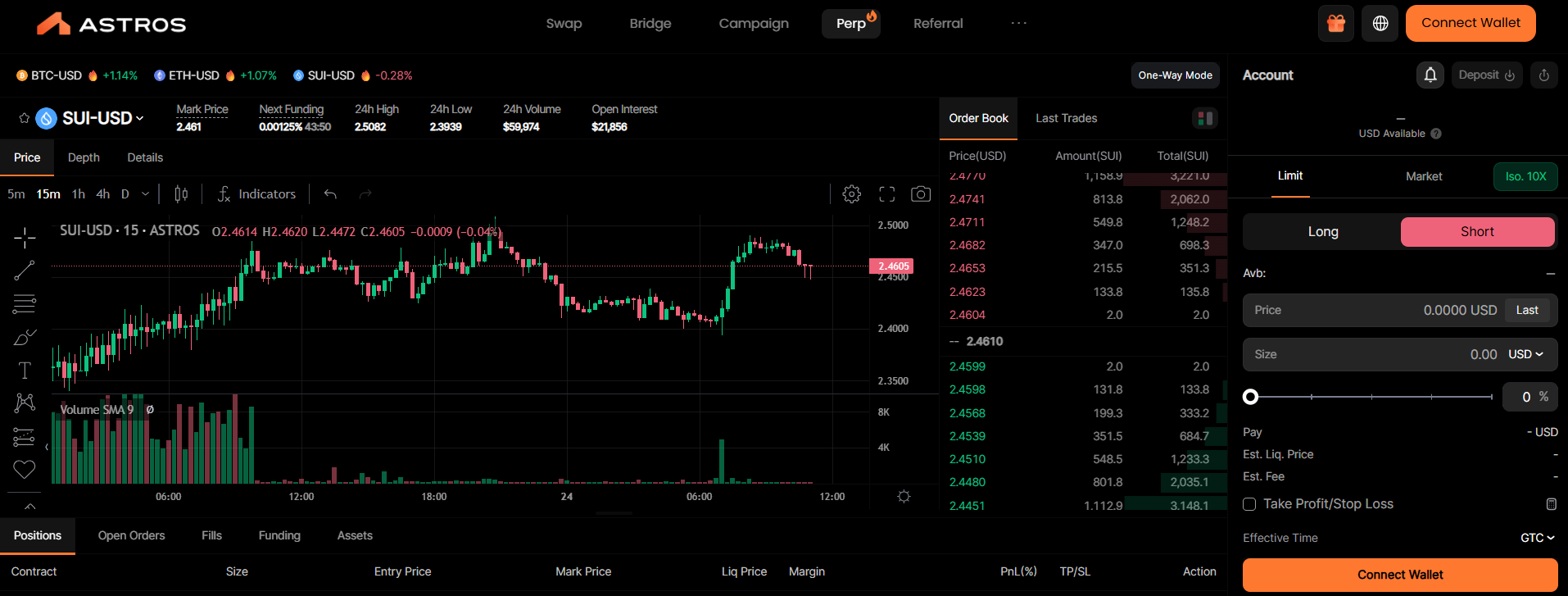This screenshot has width=1568, height=596.
Task: Select the trend line drawing tool
Action: click(25, 271)
